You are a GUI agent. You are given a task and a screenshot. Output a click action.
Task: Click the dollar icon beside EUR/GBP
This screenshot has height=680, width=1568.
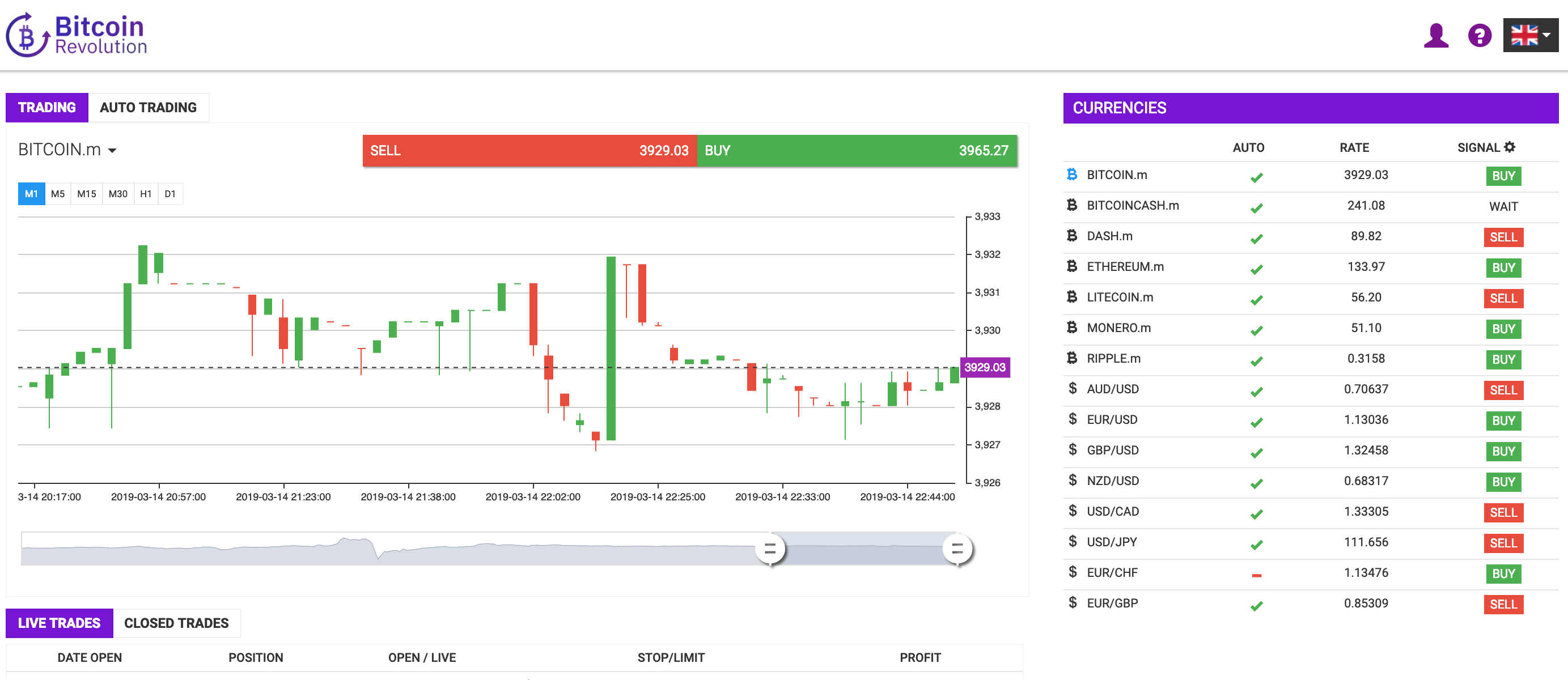[1072, 603]
